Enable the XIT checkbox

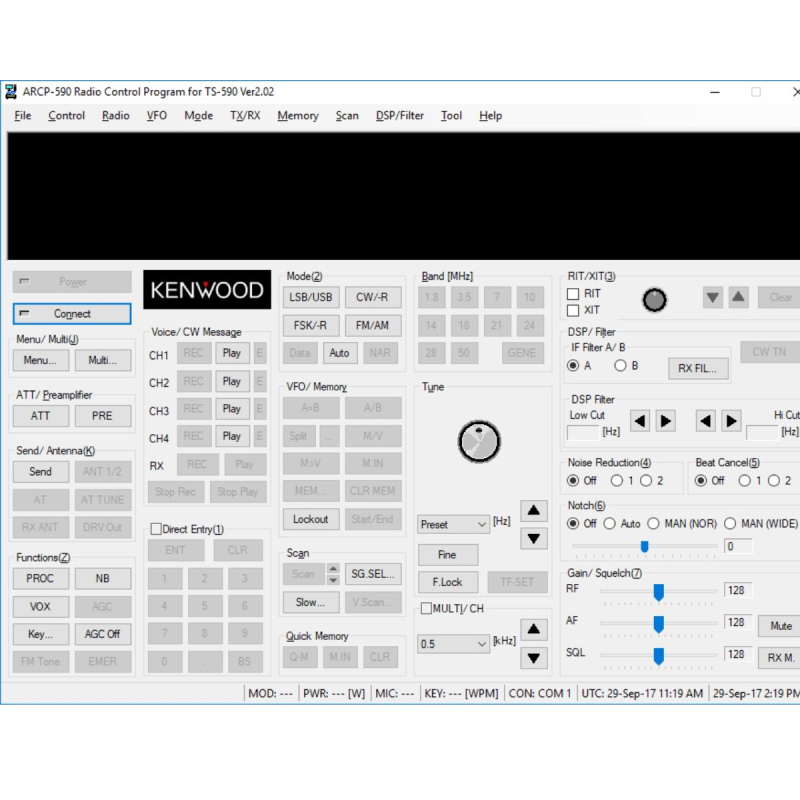click(573, 310)
